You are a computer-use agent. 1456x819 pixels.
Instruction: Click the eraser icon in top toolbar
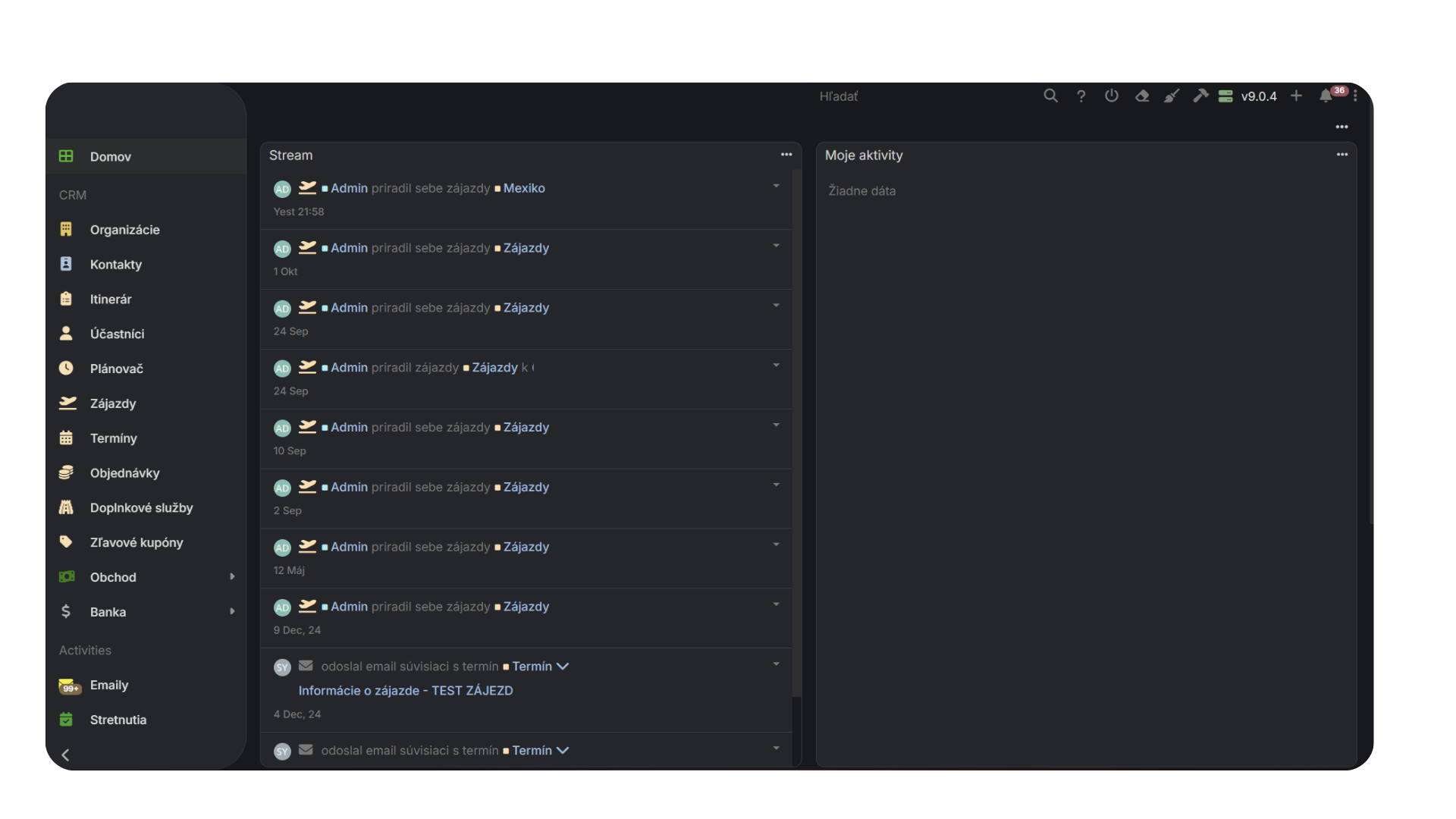pyautogui.click(x=1142, y=96)
